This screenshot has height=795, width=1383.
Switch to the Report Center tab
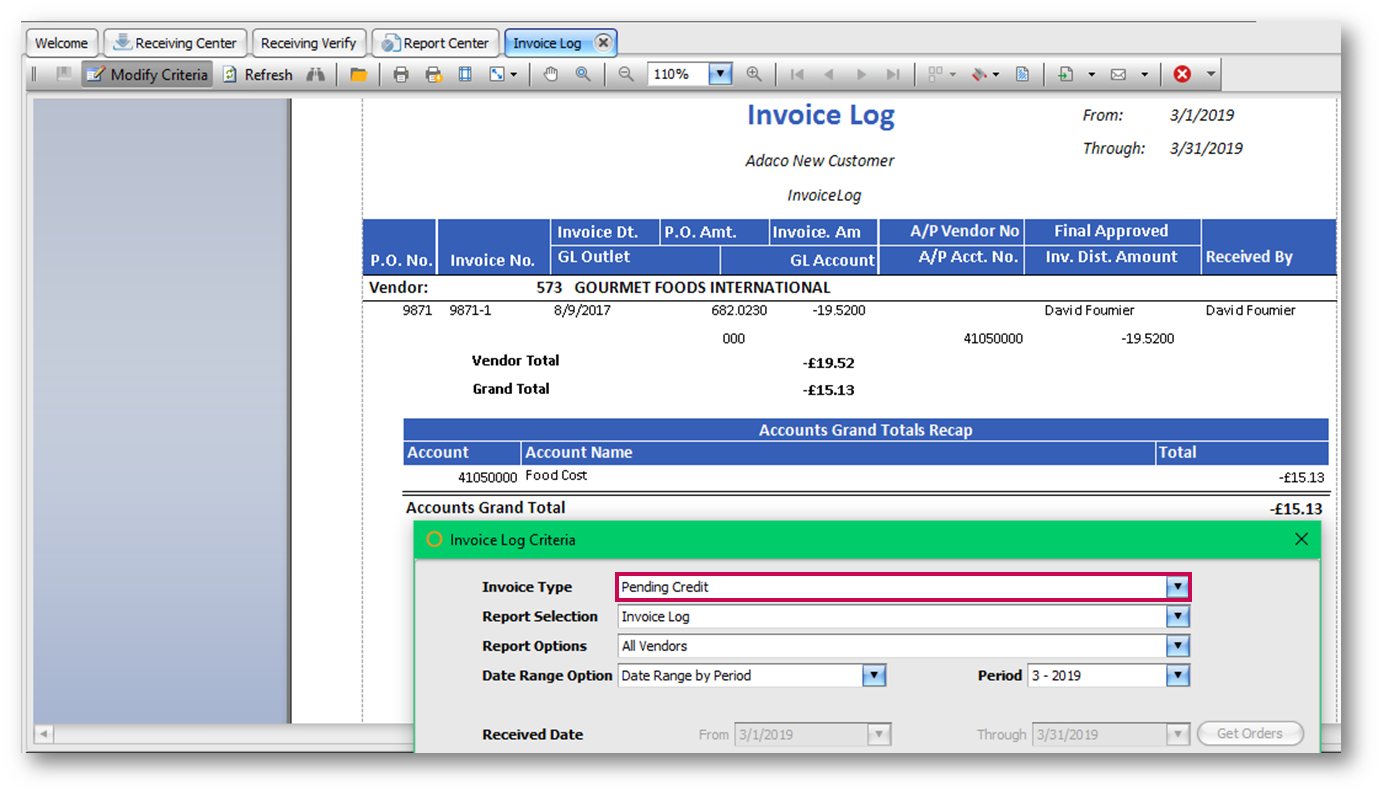[x=436, y=43]
